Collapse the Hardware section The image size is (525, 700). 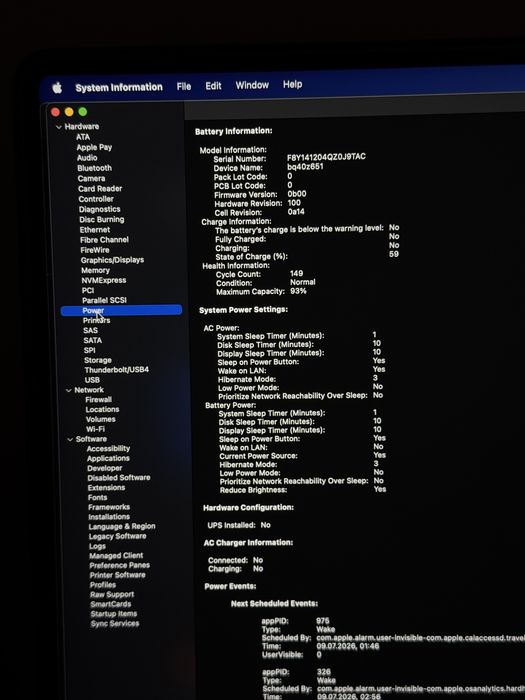(58, 127)
